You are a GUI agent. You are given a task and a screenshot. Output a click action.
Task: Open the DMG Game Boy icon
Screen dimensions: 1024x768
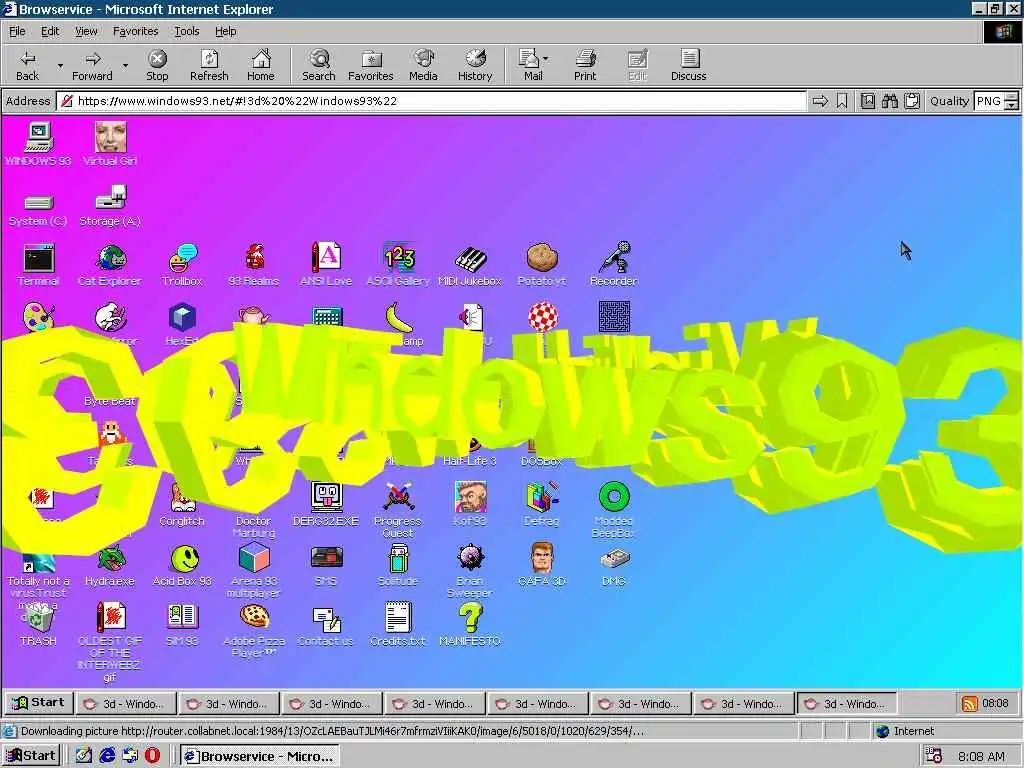coord(614,565)
